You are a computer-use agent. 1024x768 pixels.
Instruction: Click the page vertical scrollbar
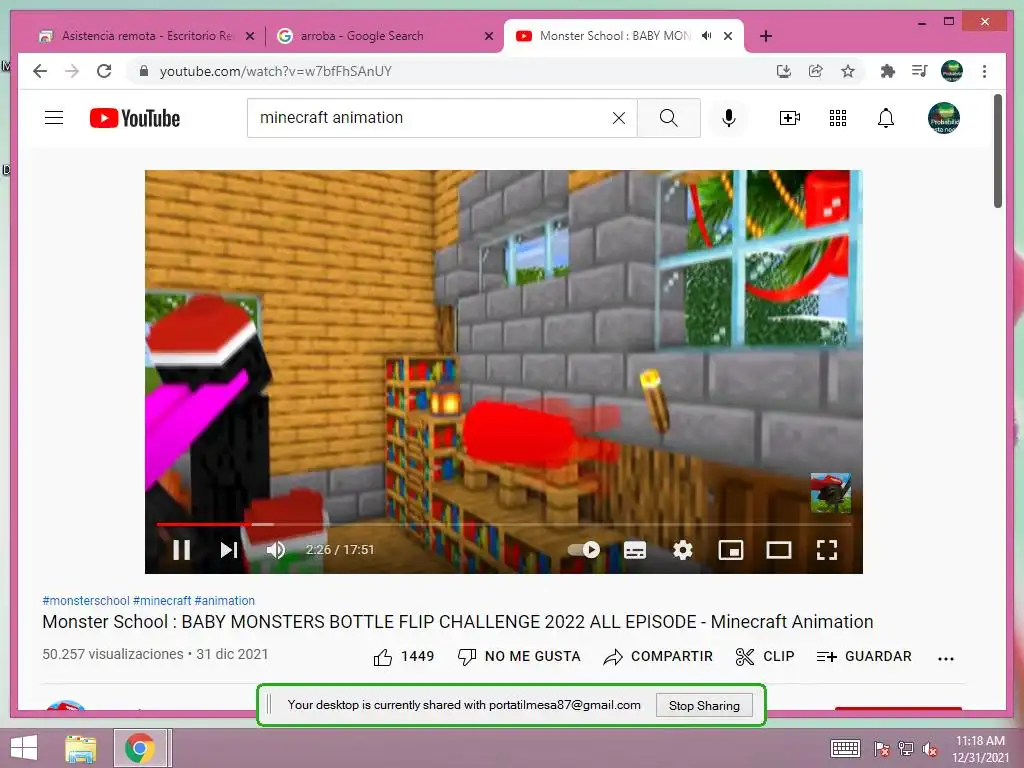coord(998,152)
